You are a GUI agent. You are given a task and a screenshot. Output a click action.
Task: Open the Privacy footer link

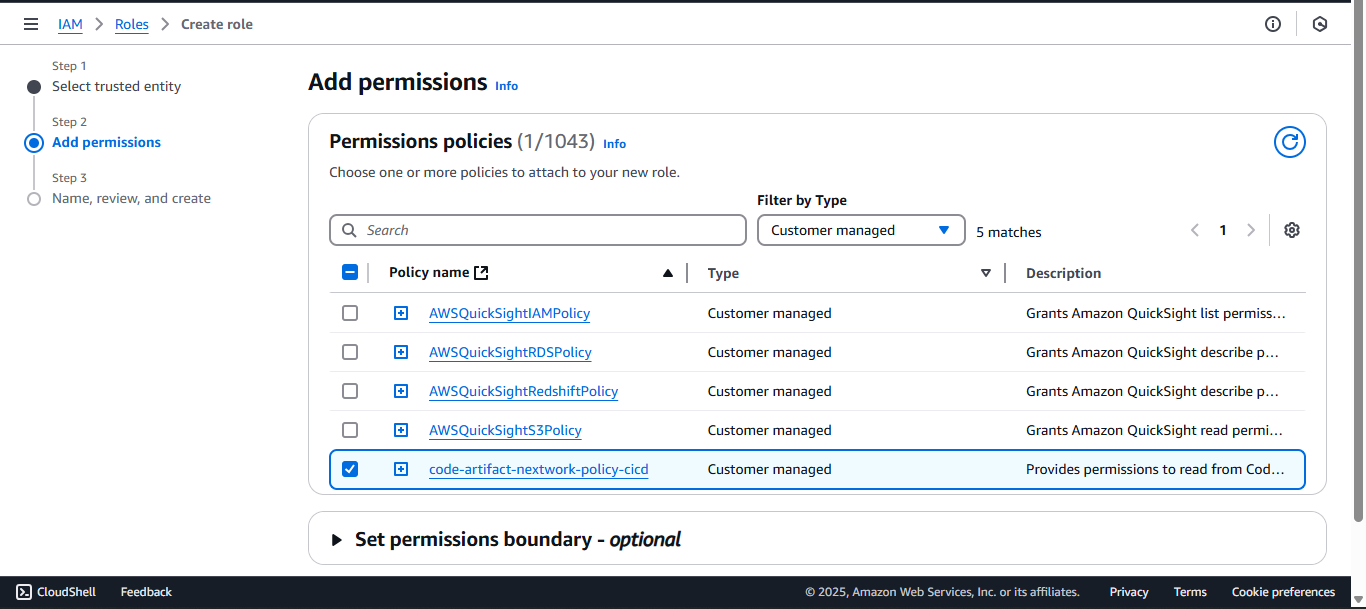pyautogui.click(x=1129, y=592)
